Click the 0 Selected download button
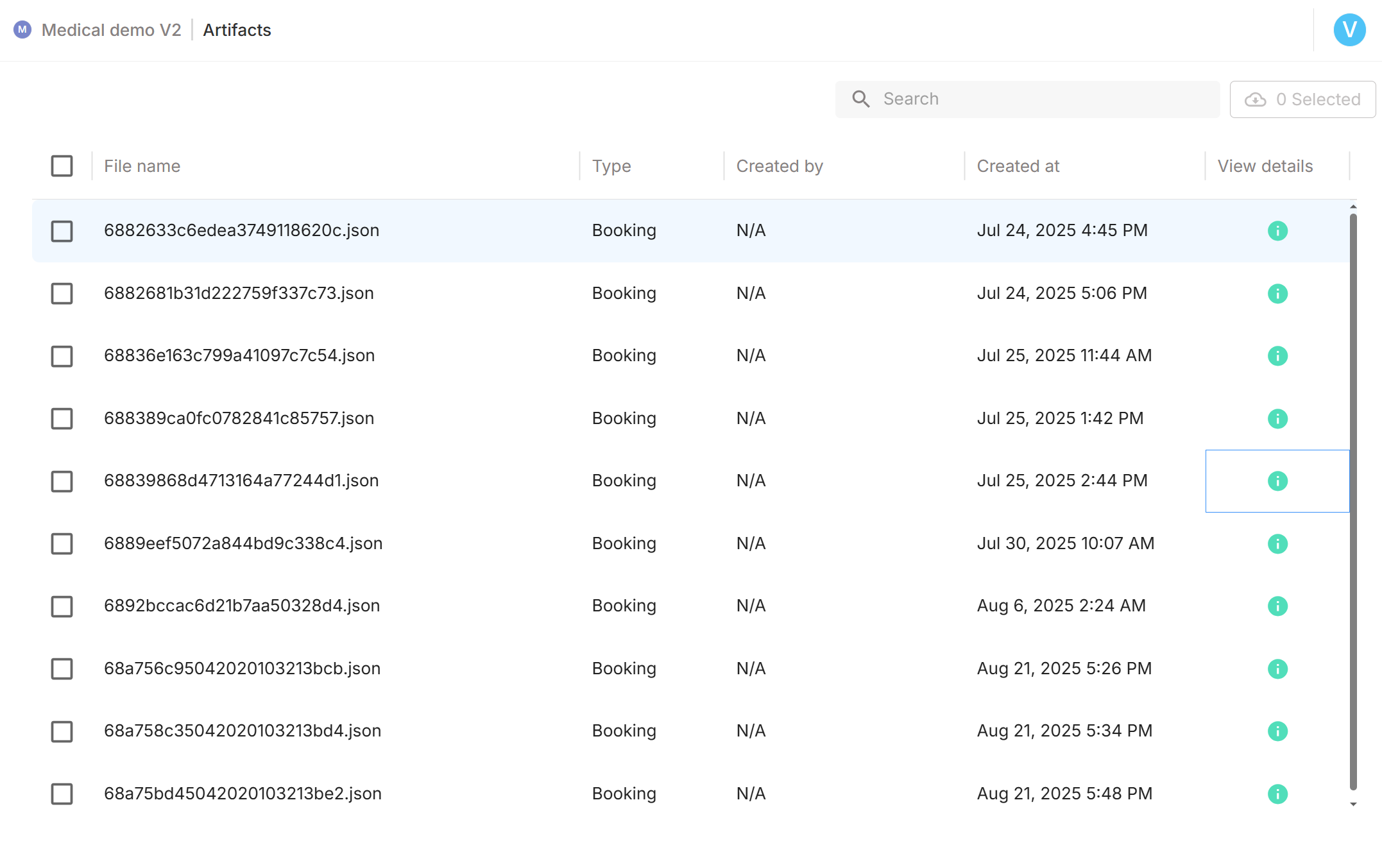1382x868 pixels. [x=1302, y=99]
